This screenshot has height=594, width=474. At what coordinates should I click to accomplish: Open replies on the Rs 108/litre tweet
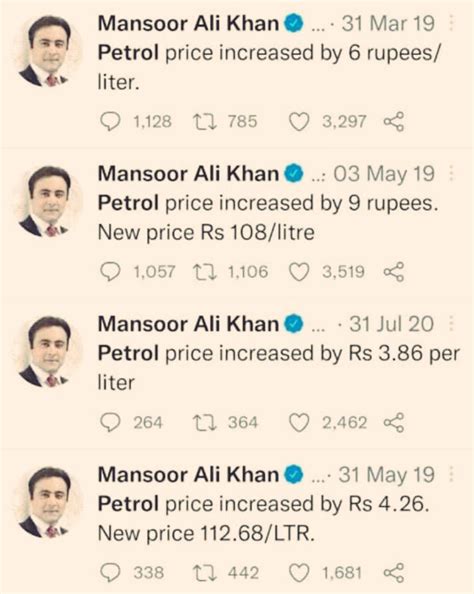pos(110,272)
